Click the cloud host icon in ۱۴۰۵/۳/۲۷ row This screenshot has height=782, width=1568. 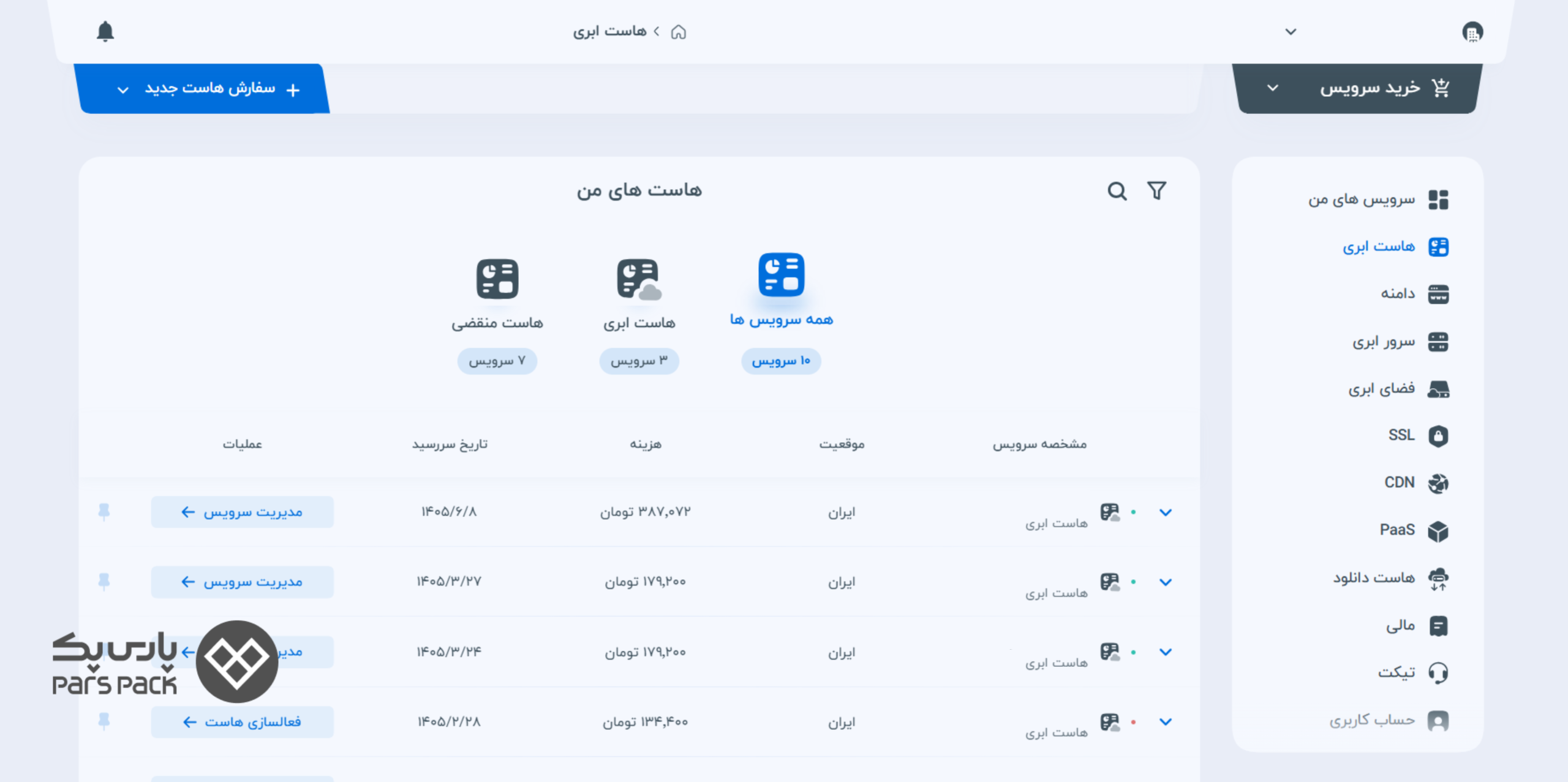pos(1109,582)
